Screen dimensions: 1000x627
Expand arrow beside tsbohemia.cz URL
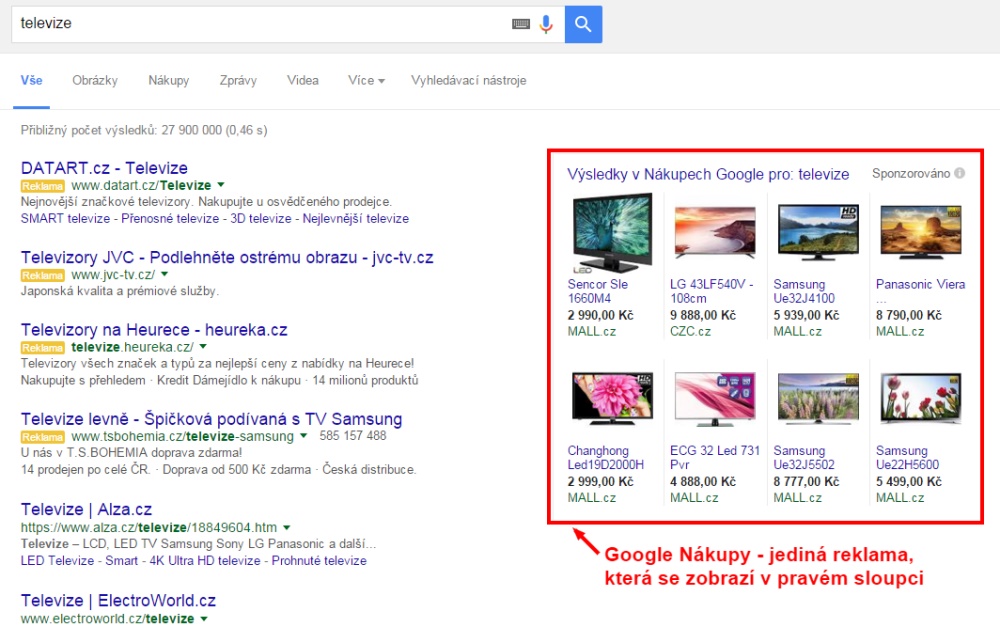click(x=304, y=436)
